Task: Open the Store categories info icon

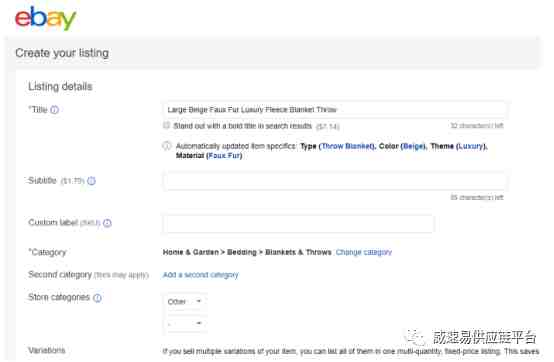Action: [97, 298]
